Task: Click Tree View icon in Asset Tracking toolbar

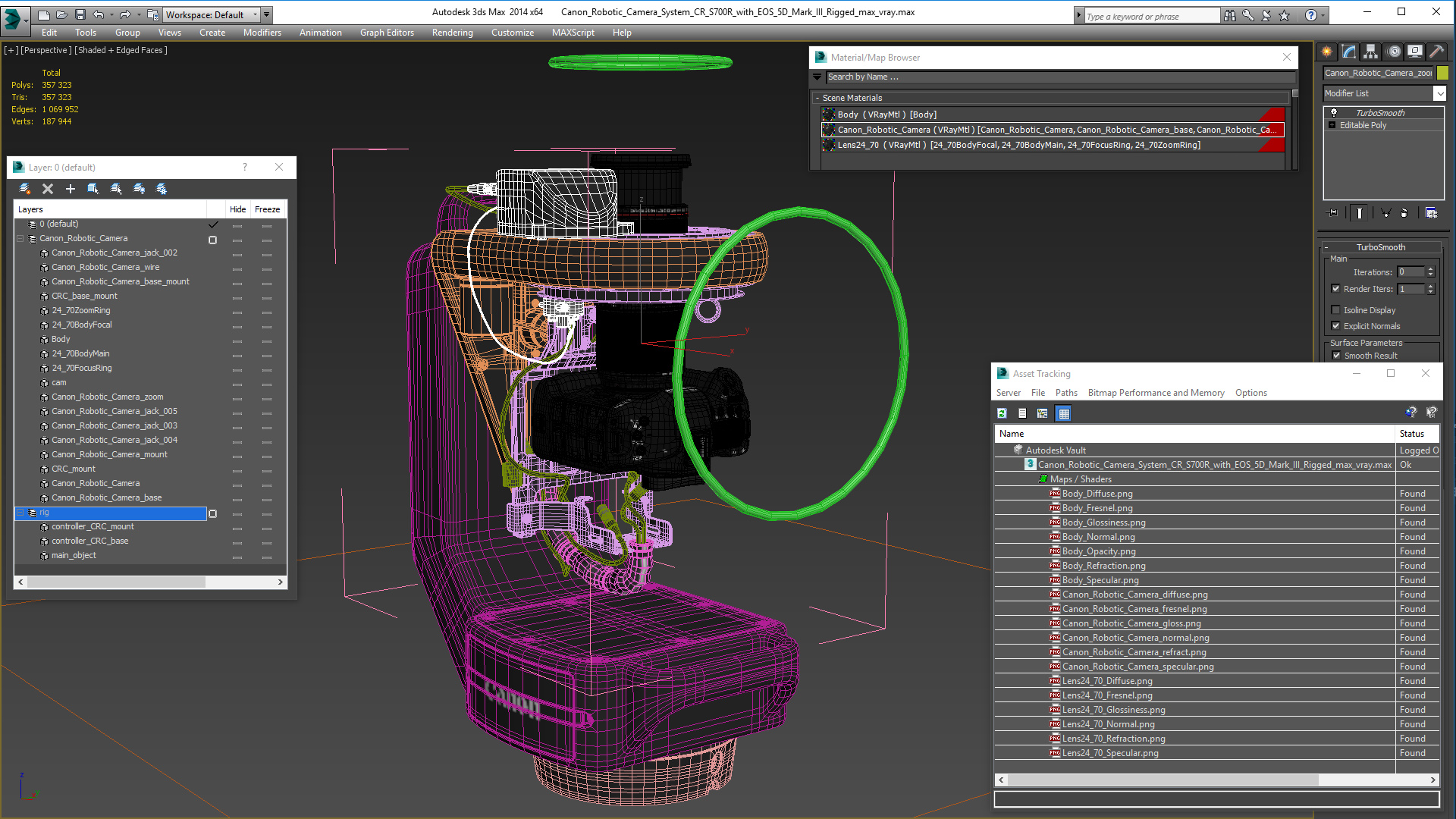Action: point(1043,413)
